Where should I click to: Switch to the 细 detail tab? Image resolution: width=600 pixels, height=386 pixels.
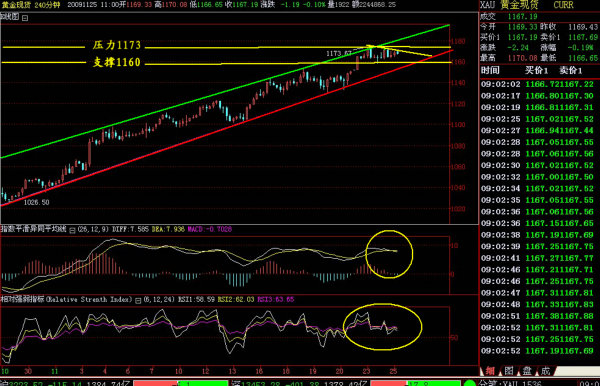(x=490, y=371)
